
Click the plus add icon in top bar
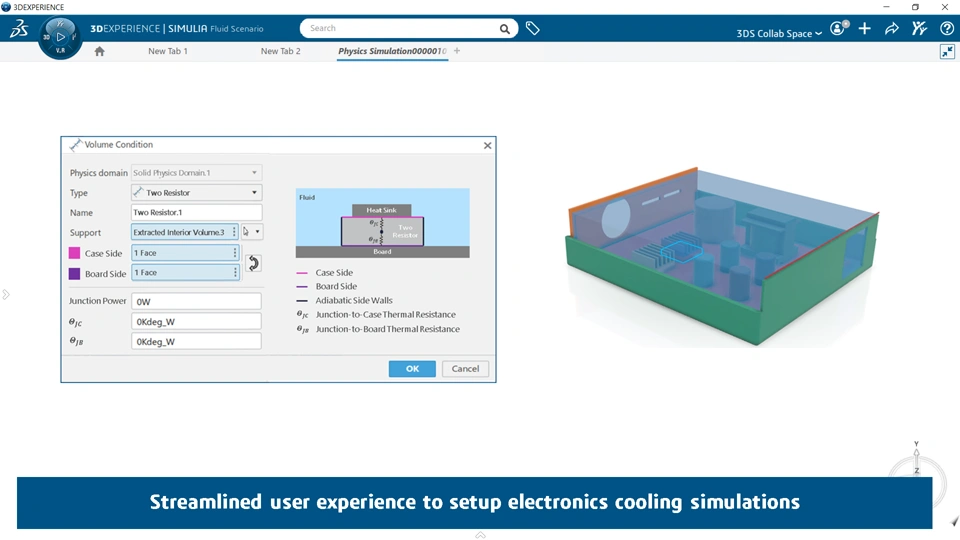(x=864, y=28)
